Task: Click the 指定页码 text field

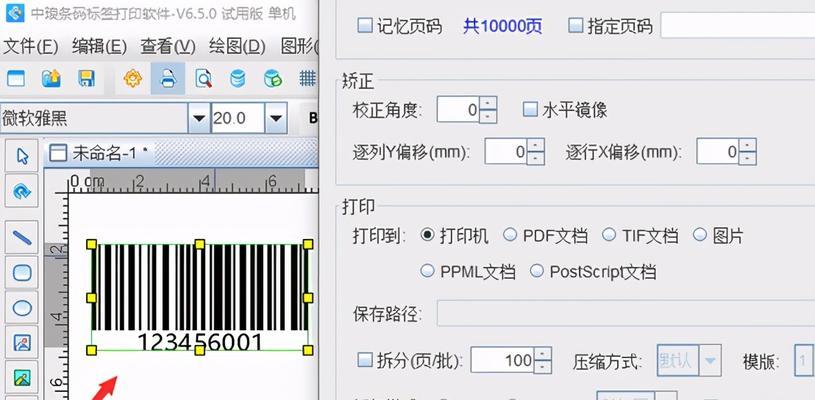Action: click(x=738, y=25)
